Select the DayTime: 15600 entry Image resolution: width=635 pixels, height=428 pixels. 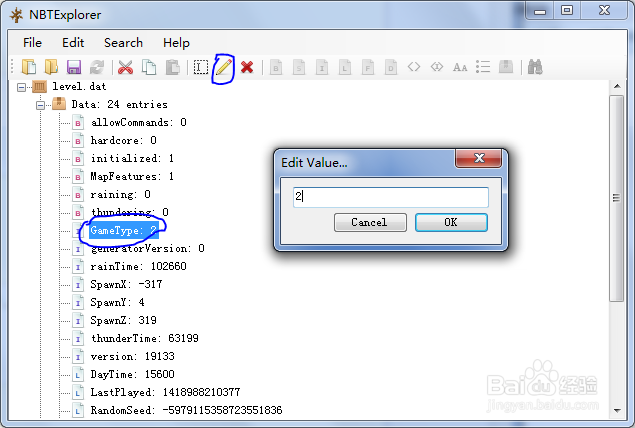pos(132,374)
